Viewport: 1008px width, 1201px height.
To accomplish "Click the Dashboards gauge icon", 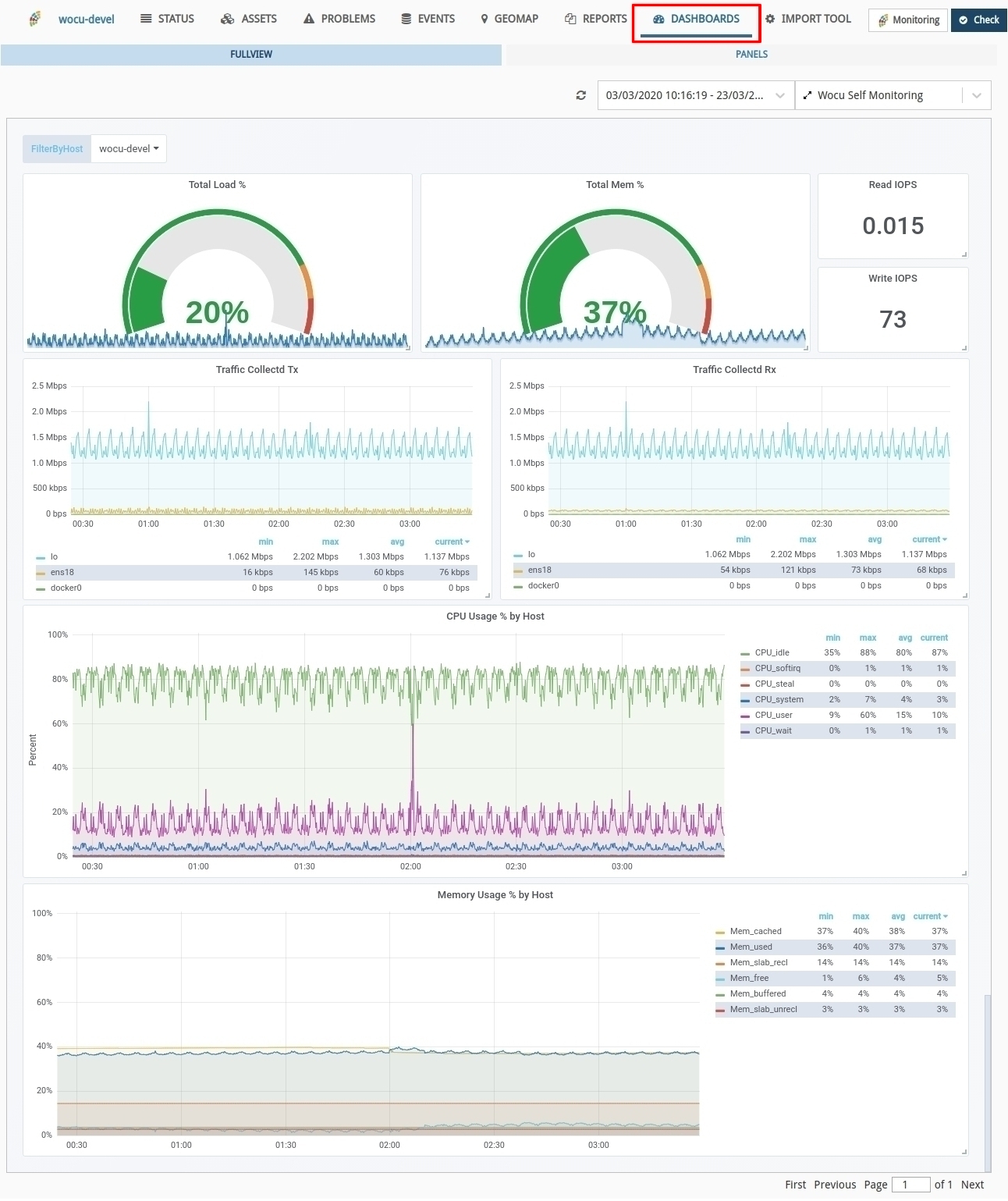I will pos(658,19).
